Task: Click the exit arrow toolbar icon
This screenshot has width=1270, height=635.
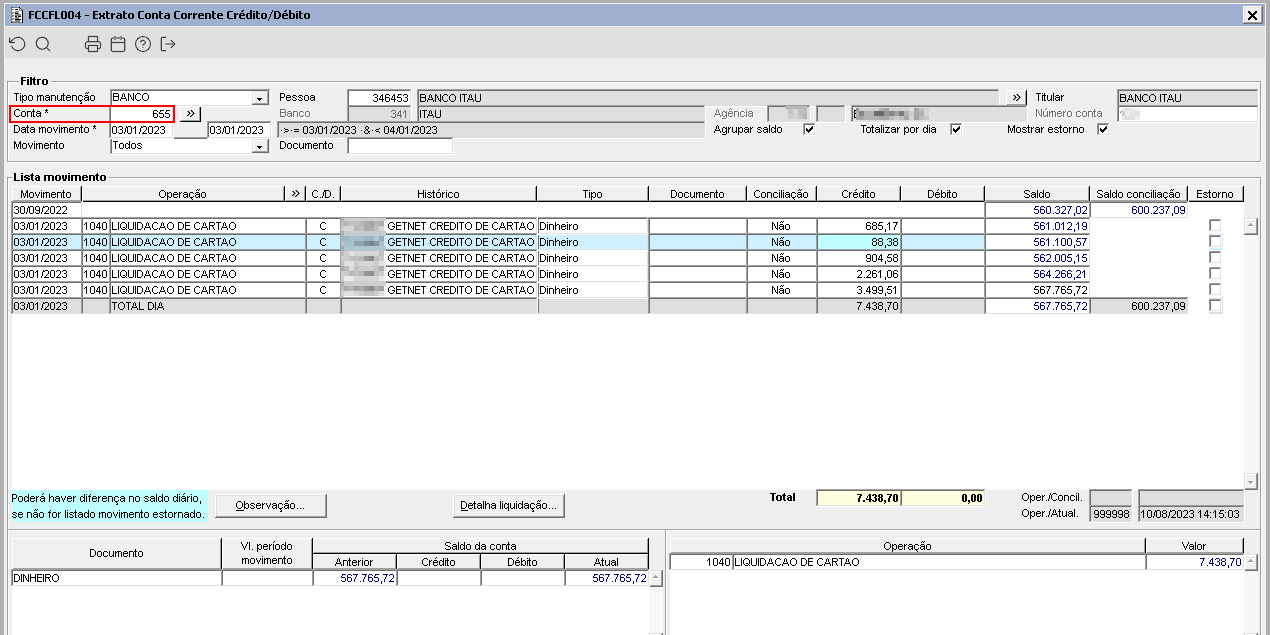Action: [168, 44]
